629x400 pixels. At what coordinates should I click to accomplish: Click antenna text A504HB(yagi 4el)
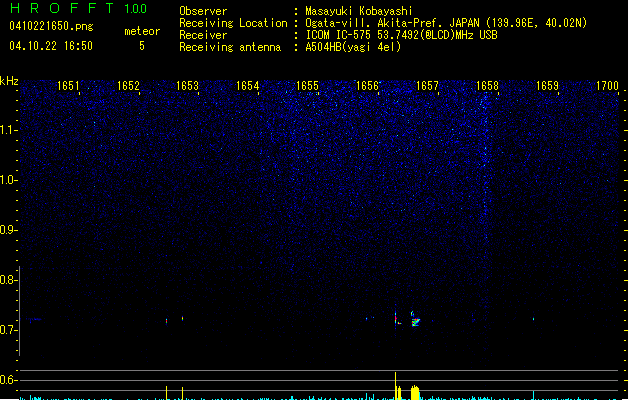(353, 47)
